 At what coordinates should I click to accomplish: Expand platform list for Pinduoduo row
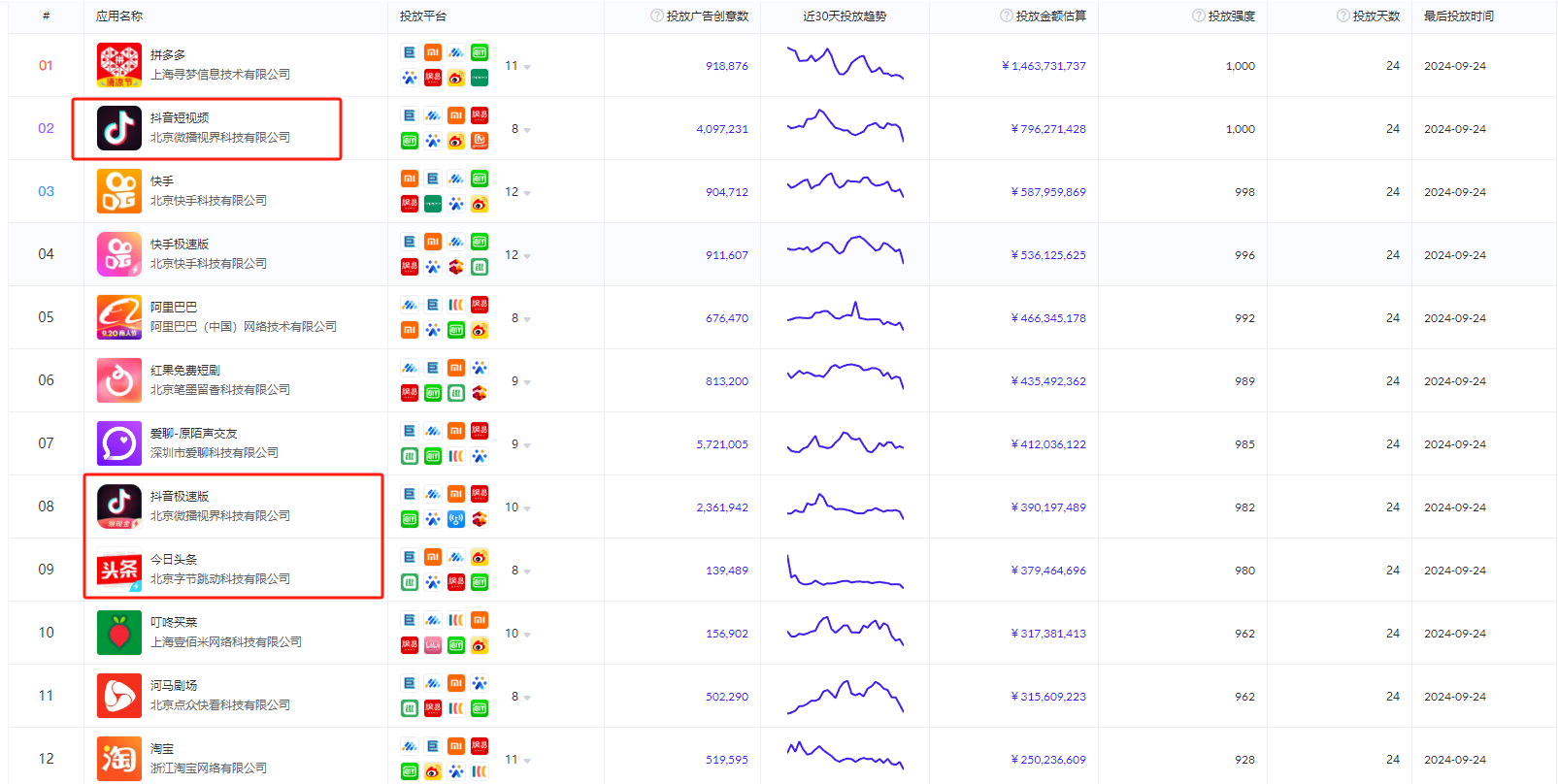point(526,67)
